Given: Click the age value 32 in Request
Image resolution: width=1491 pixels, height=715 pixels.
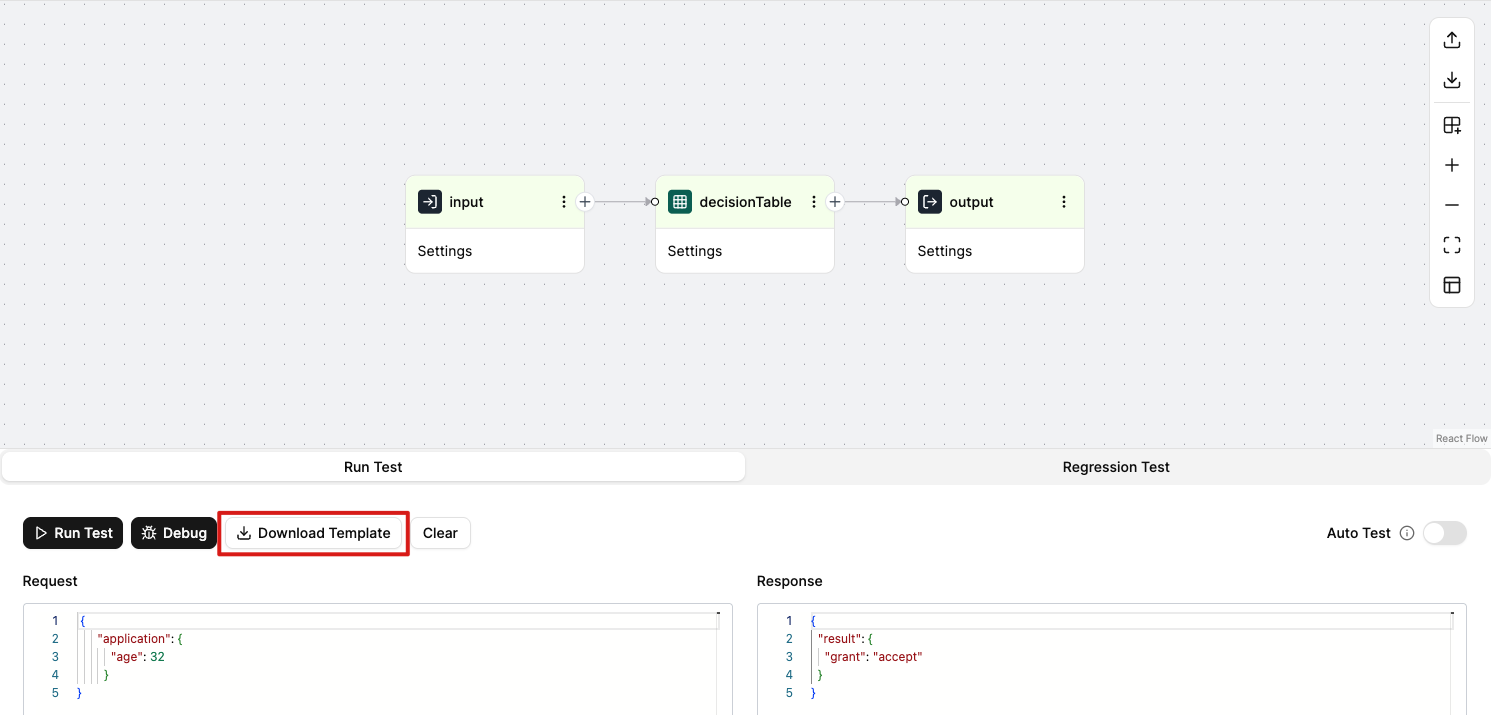Looking at the screenshot, I should tap(157, 657).
